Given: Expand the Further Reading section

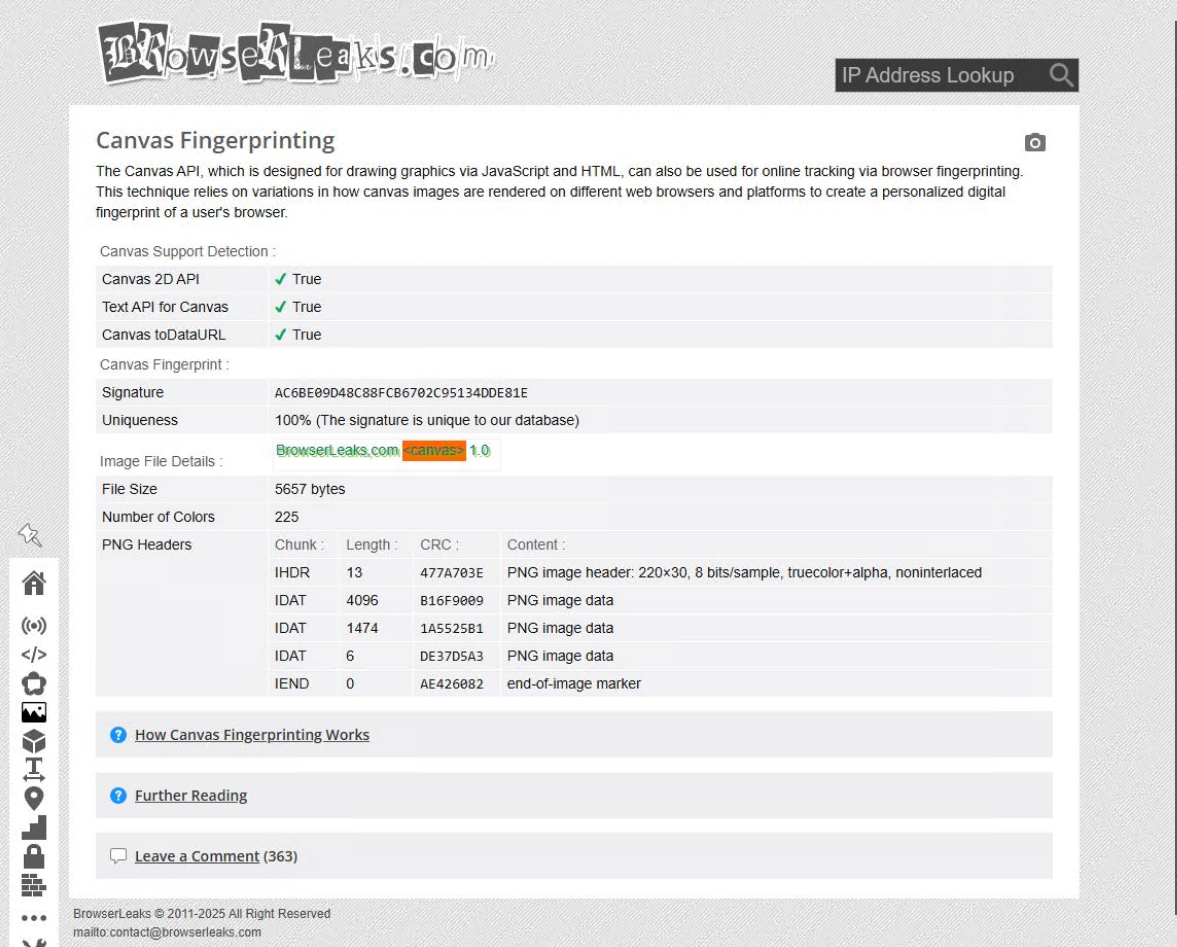Looking at the screenshot, I should point(190,795).
